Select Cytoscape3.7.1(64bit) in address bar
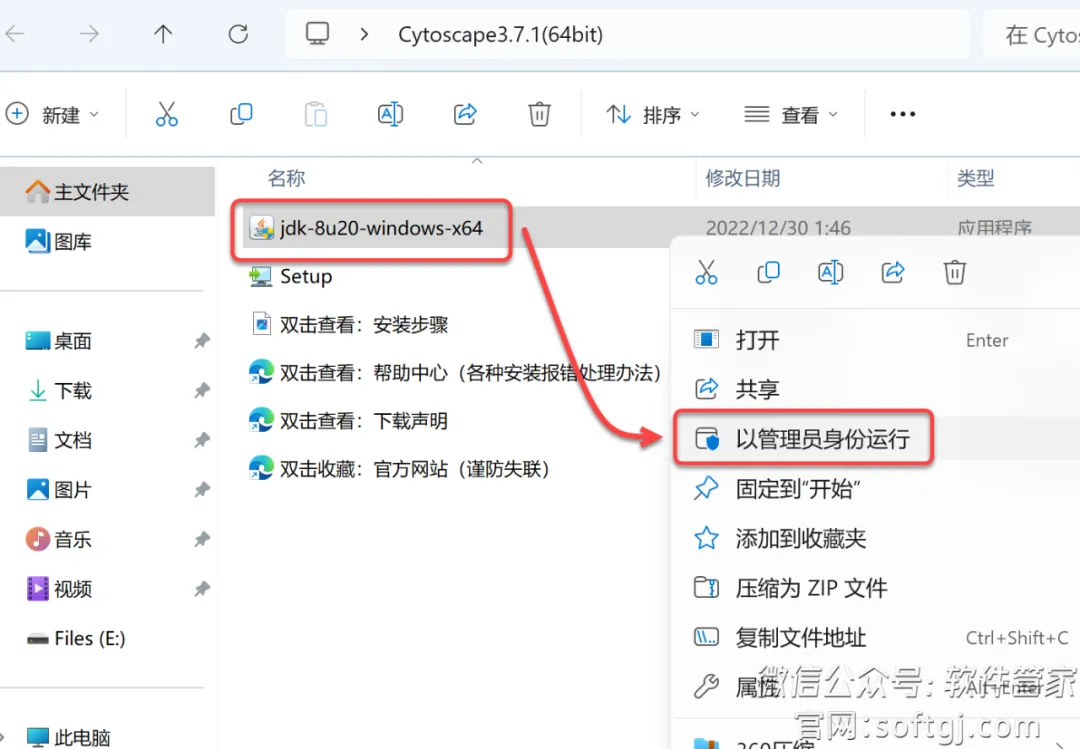 (x=501, y=34)
